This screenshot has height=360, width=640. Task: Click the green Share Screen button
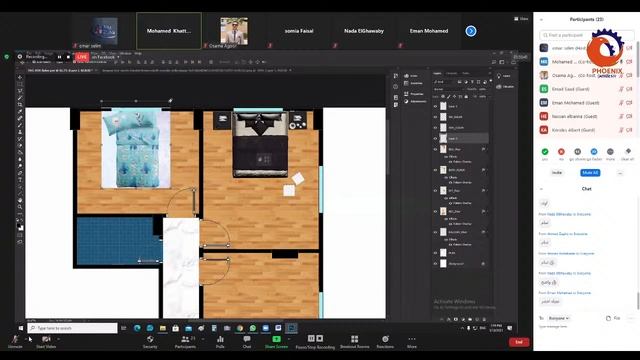click(x=276, y=342)
